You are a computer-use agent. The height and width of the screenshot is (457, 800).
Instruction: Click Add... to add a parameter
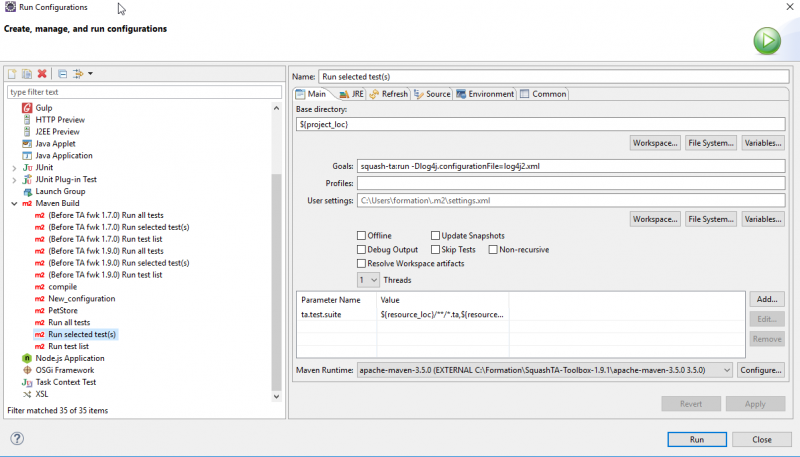[765, 299]
